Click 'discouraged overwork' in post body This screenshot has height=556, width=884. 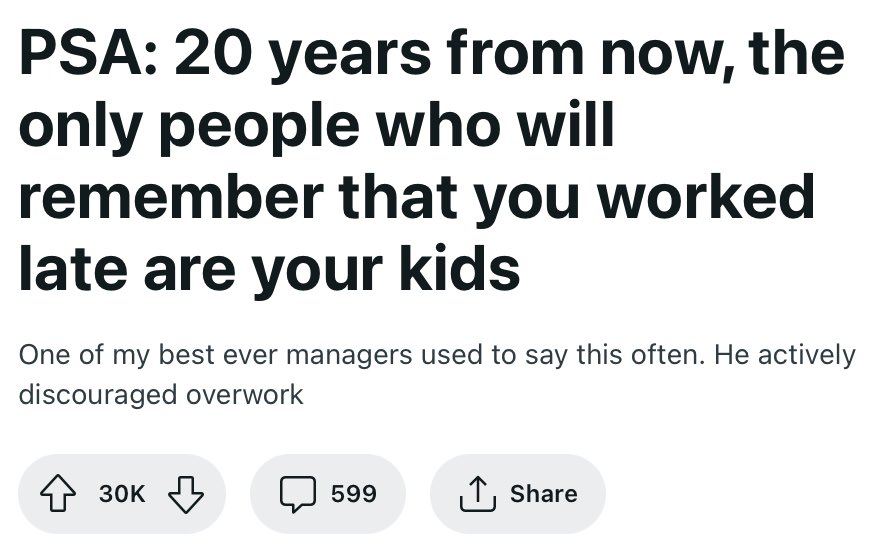pos(161,394)
